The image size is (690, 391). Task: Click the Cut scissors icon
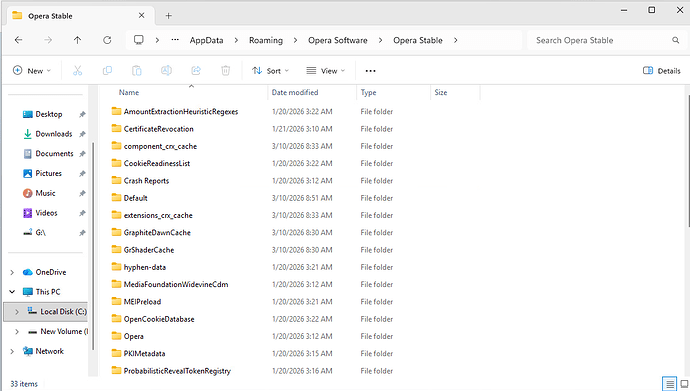77,70
